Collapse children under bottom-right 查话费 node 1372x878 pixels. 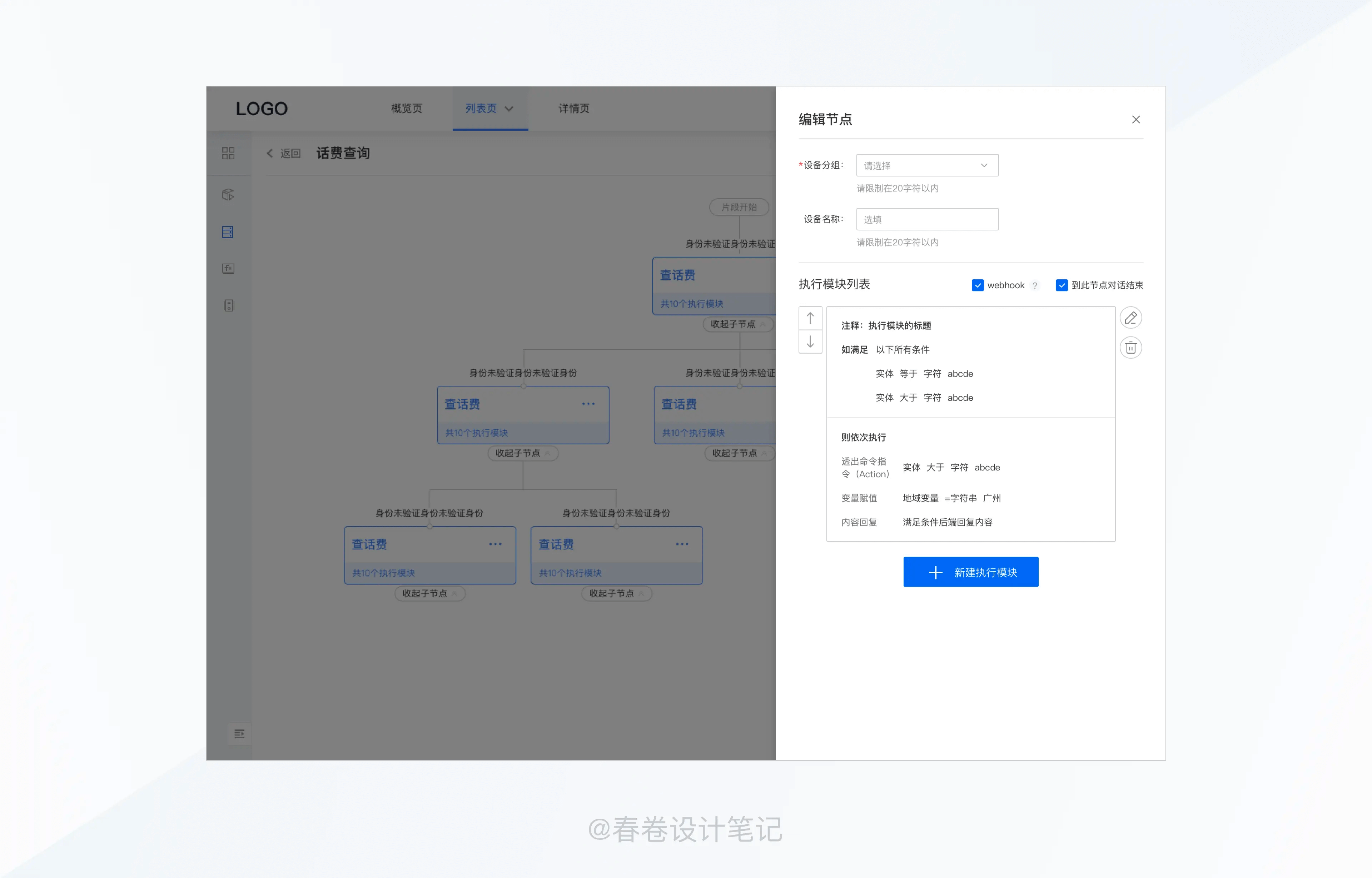pos(616,594)
